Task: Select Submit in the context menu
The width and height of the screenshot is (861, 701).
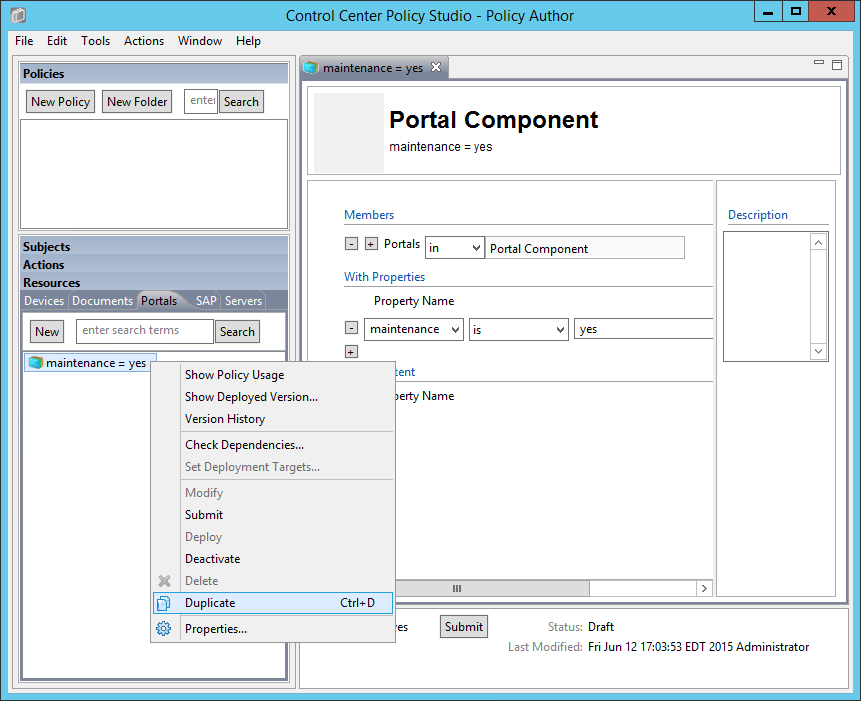Action: (x=273, y=515)
